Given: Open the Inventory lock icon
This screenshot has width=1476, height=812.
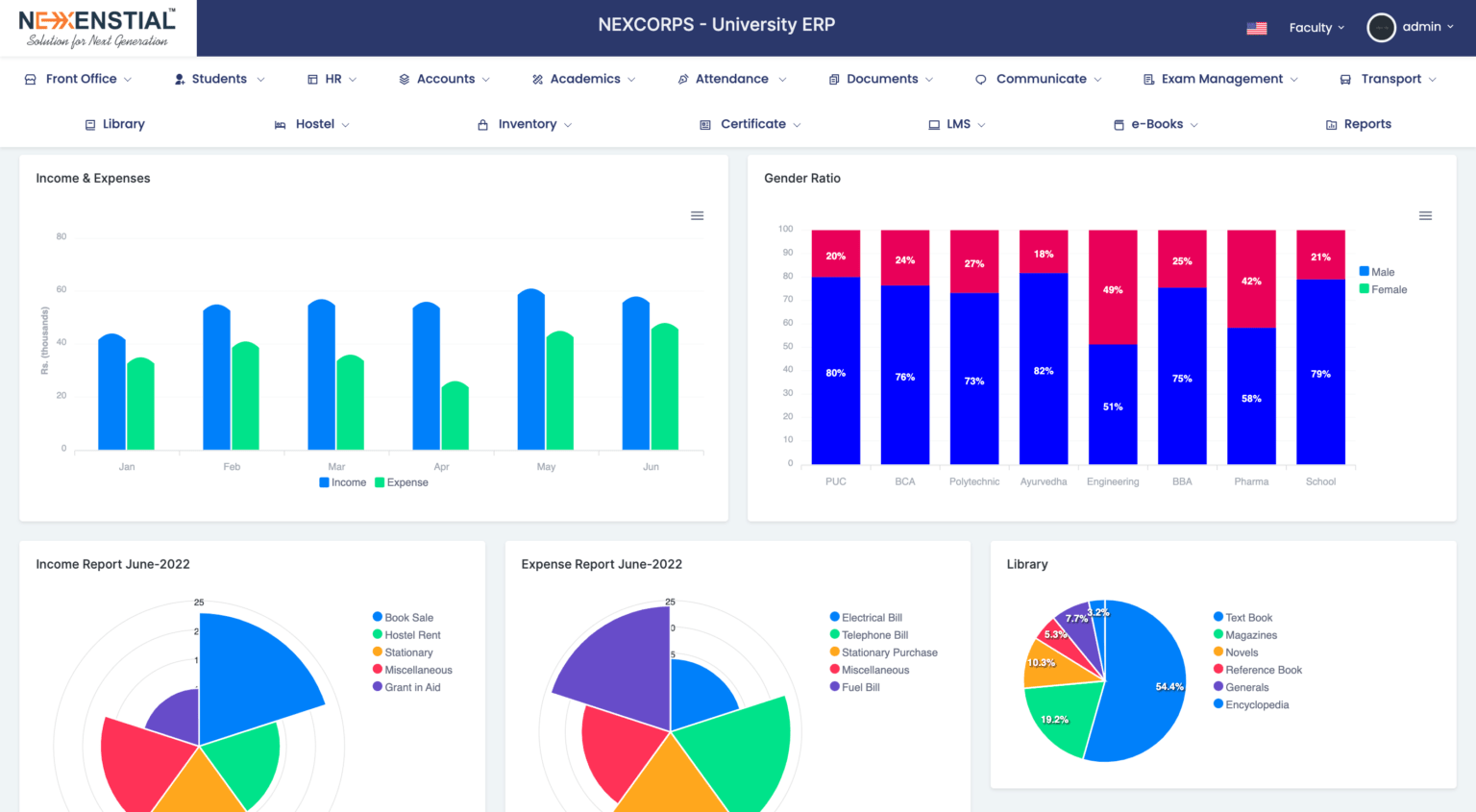Looking at the screenshot, I should (481, 124).
